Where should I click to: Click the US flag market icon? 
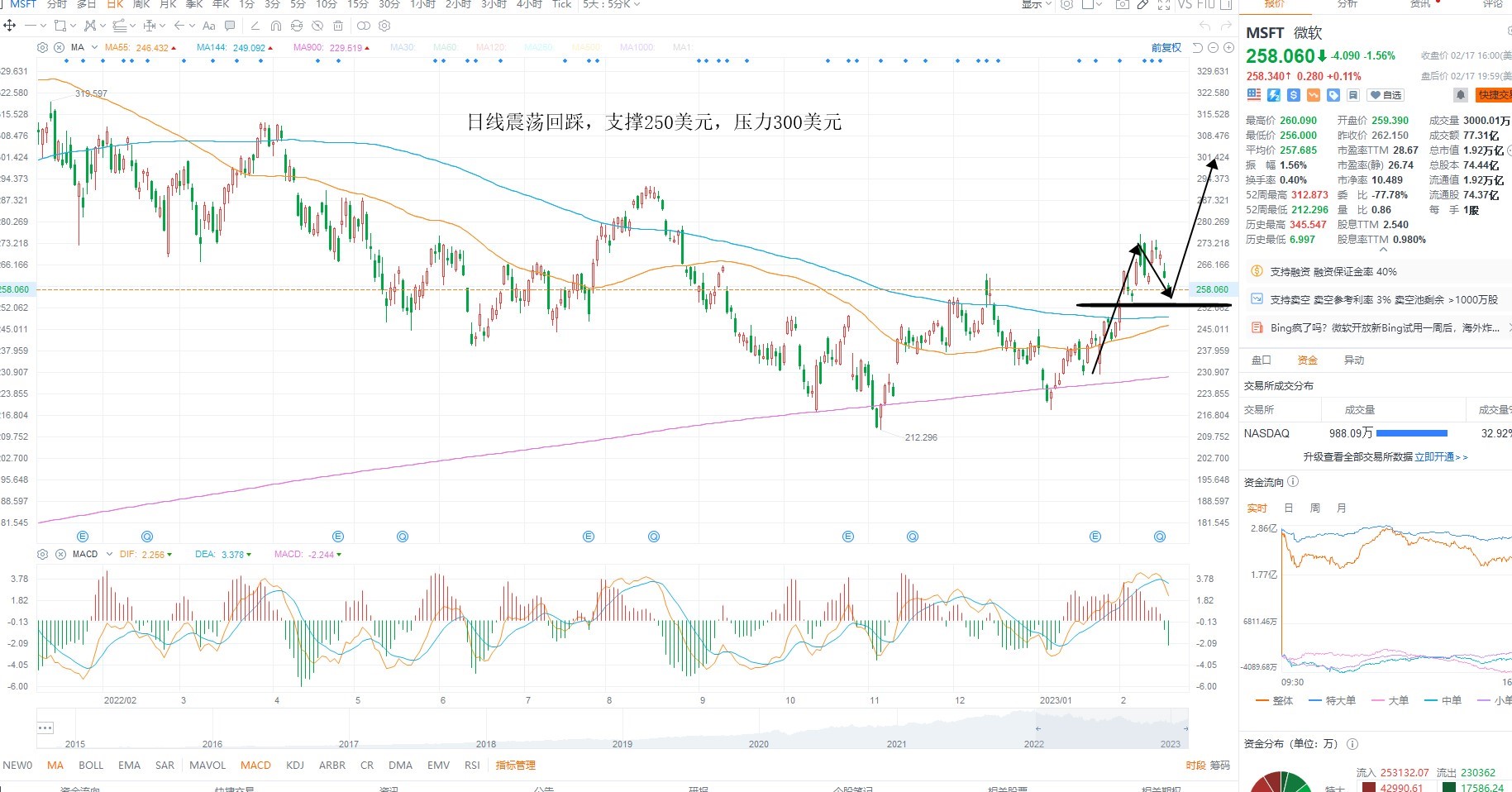[1254, 95]
